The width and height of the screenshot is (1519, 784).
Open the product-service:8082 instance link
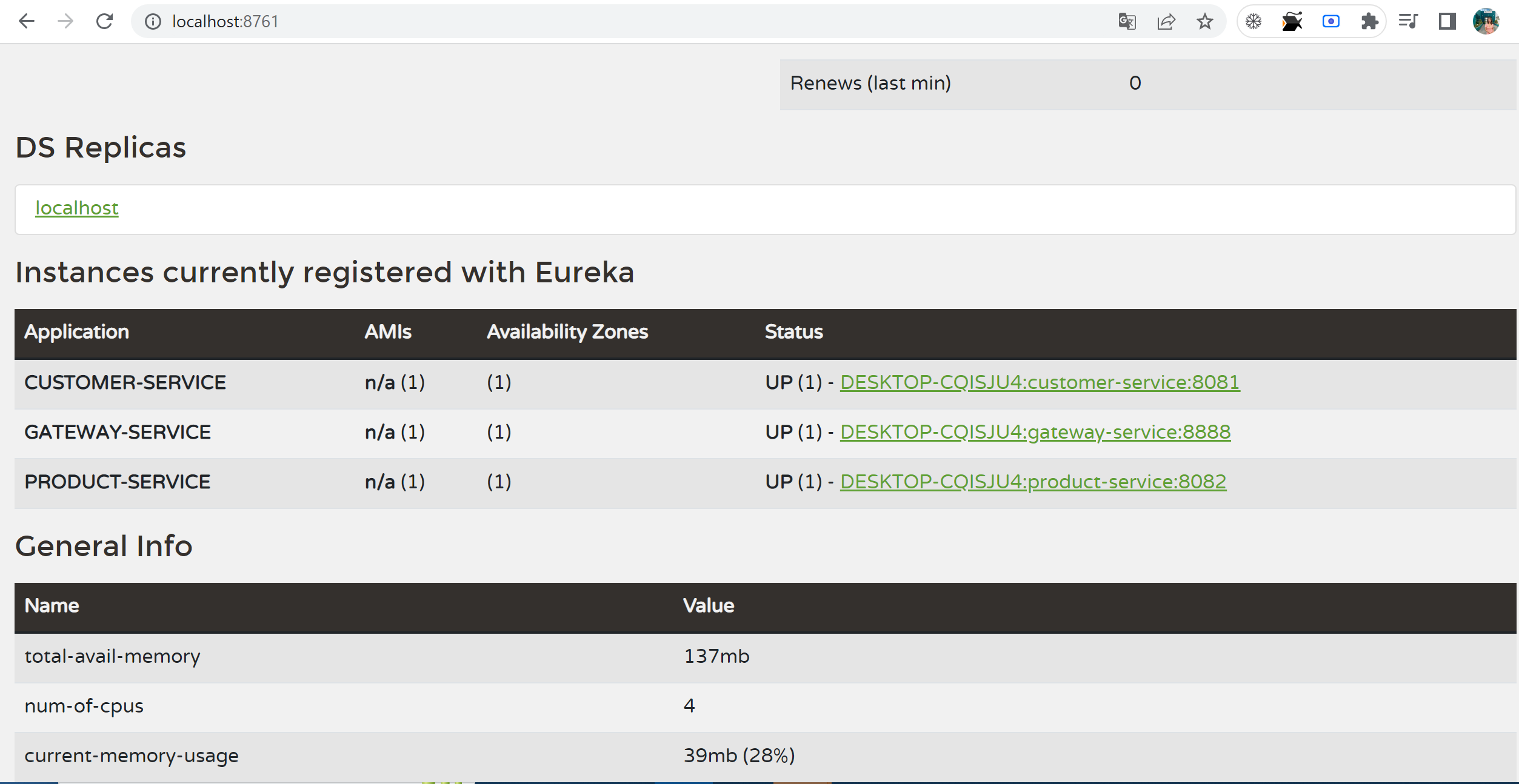tap(1033, 482)
